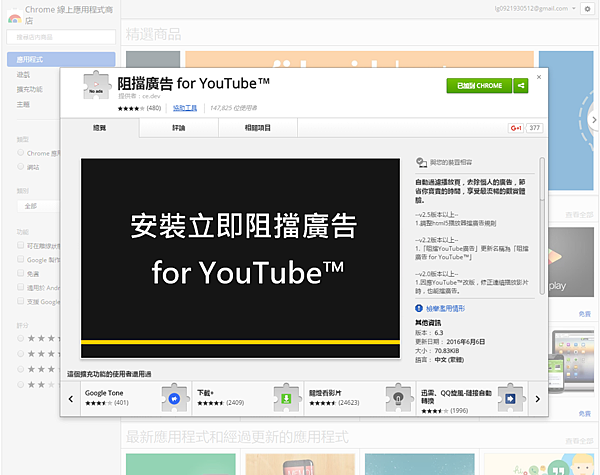Click the star rating of the extension

click(131, 108)
